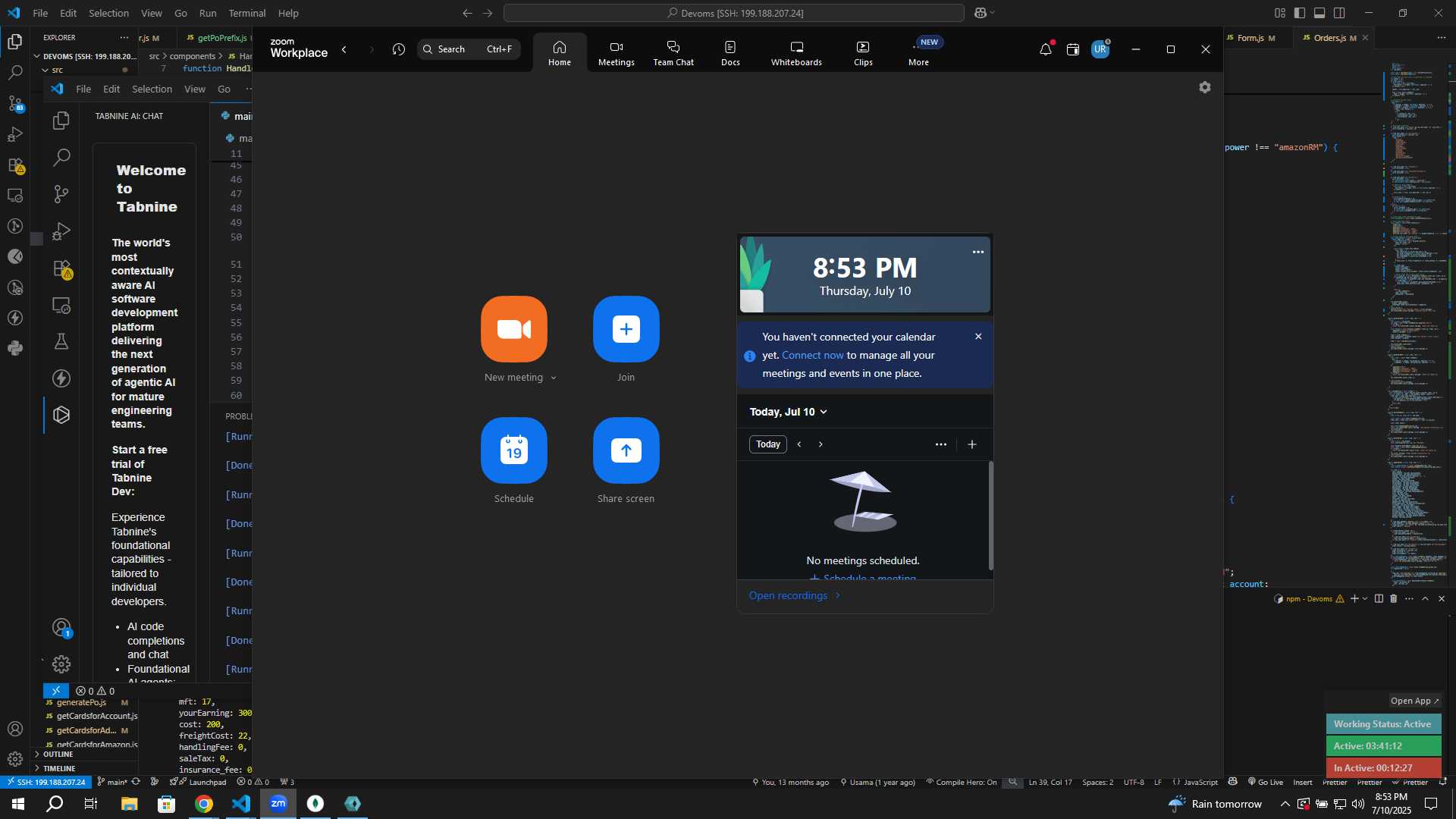Click Connect now calendar link
The width and height of the screenshot is (1456, 819).
click(x=812, y=355)
